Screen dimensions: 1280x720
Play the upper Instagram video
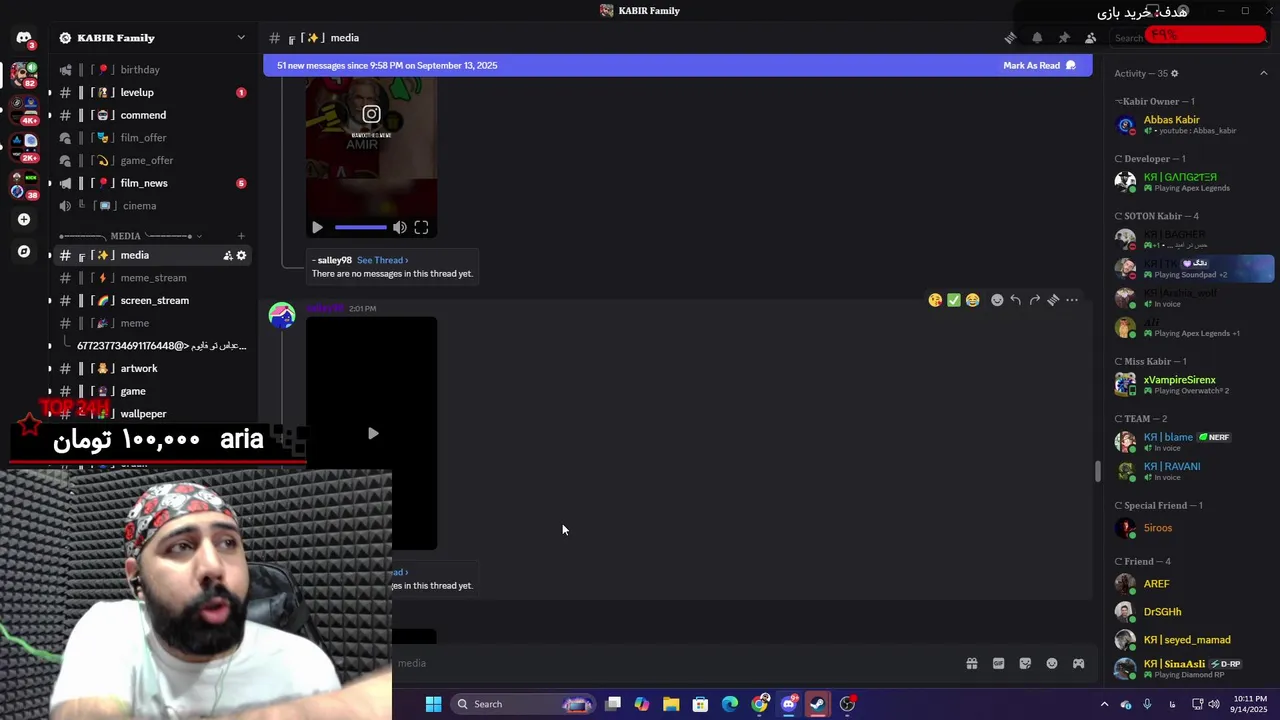[317, 228]
